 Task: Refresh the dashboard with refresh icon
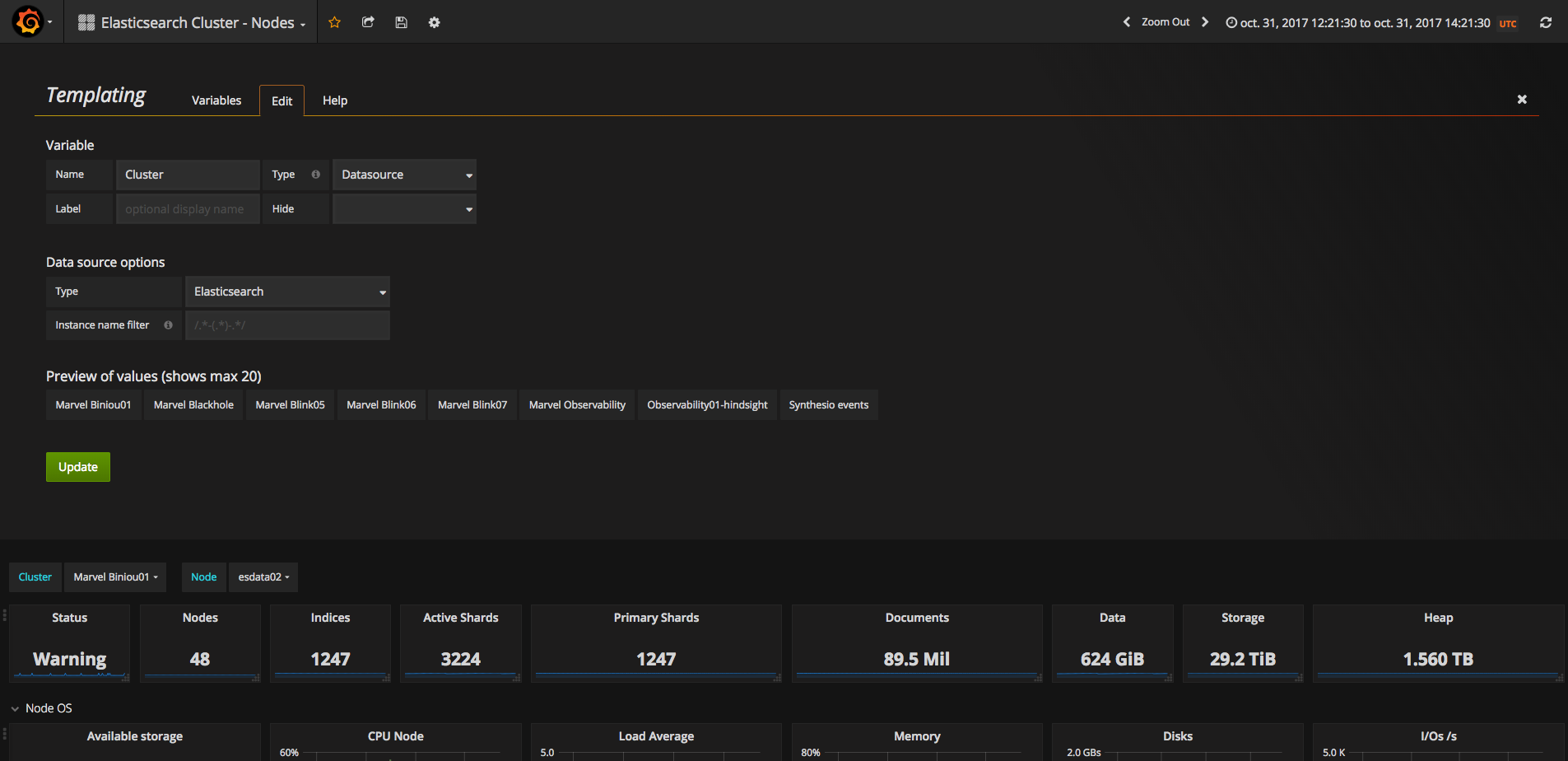pyautogui.click(x=1545, y=22)
